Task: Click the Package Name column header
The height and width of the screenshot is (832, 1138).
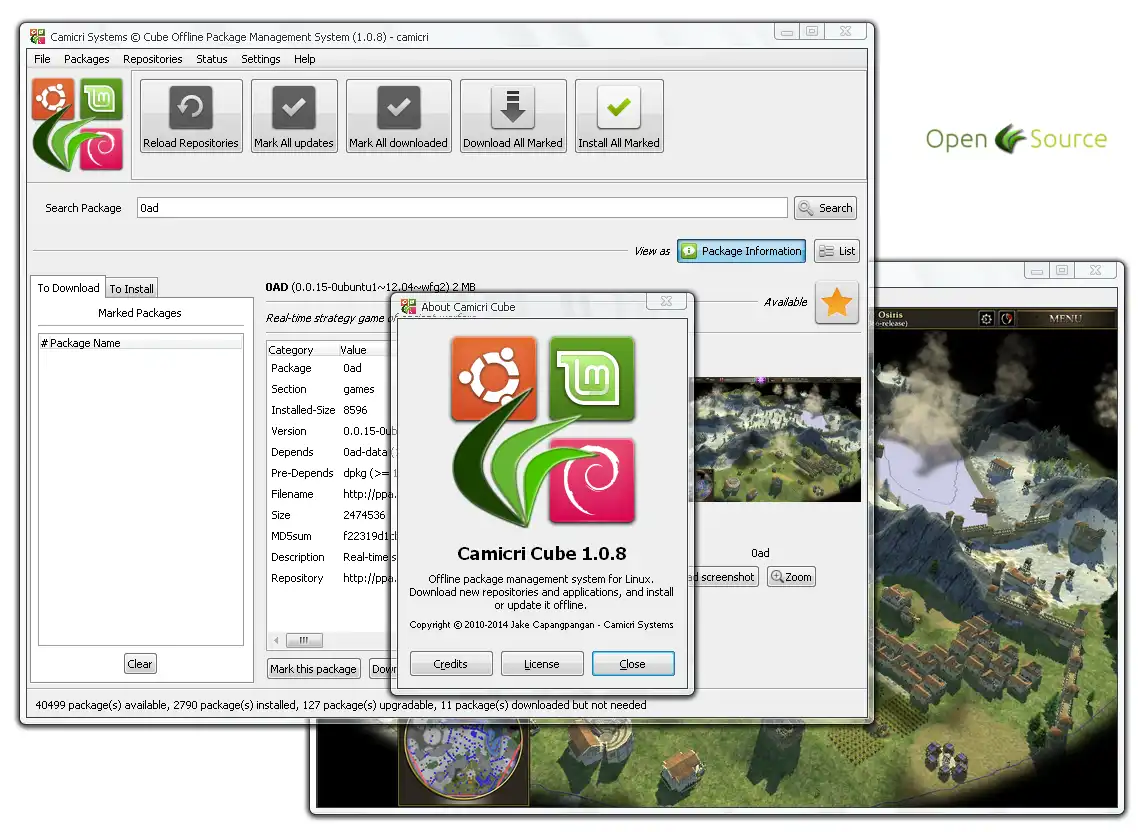Action: click(141, 343)
